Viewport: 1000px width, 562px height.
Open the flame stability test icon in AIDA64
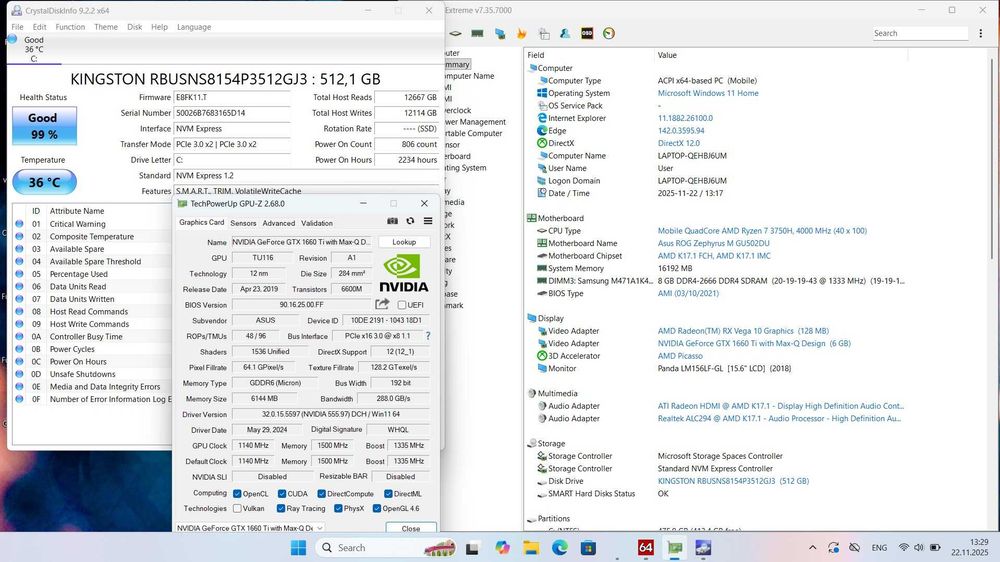pyautogui.click(x=522, y=33)
